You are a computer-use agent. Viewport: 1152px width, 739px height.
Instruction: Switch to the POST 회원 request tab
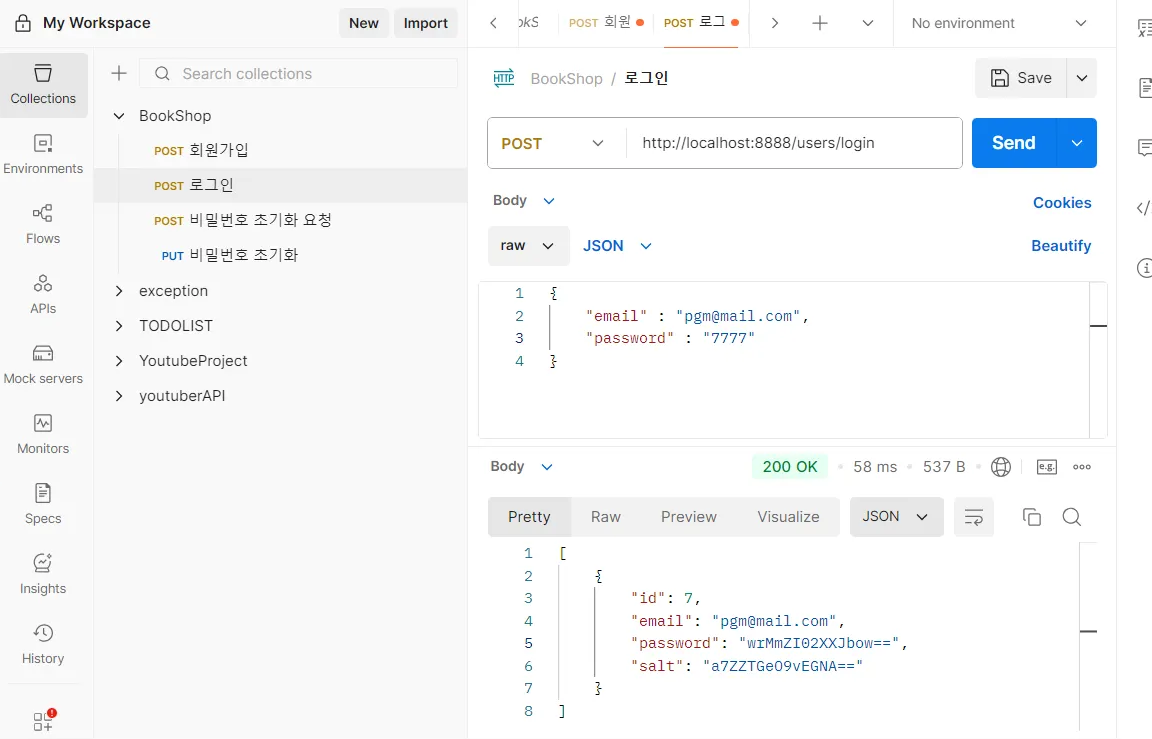pyautogui.click(x=606, y=23)
